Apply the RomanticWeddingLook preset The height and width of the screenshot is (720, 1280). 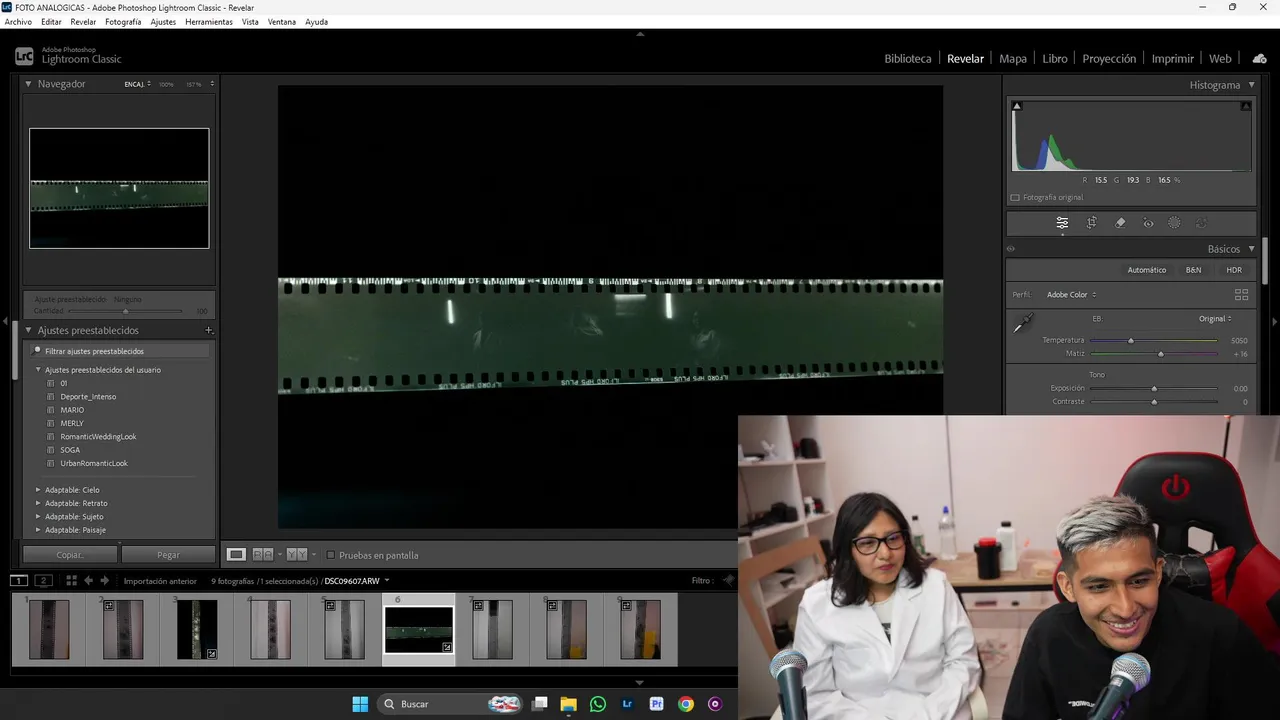pyautogui.click(x=98, y=437)
